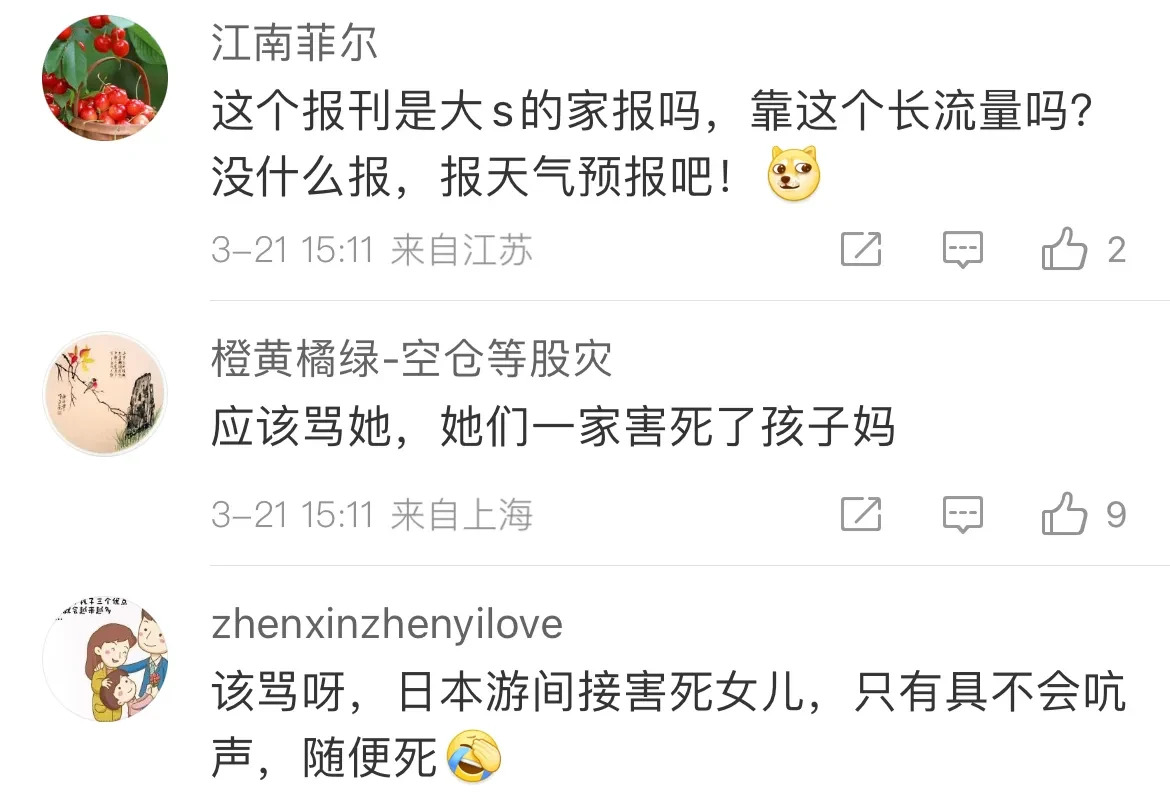
Task: Tap the like count 2
Action: pyautogui.click(x=1116, y=249)
